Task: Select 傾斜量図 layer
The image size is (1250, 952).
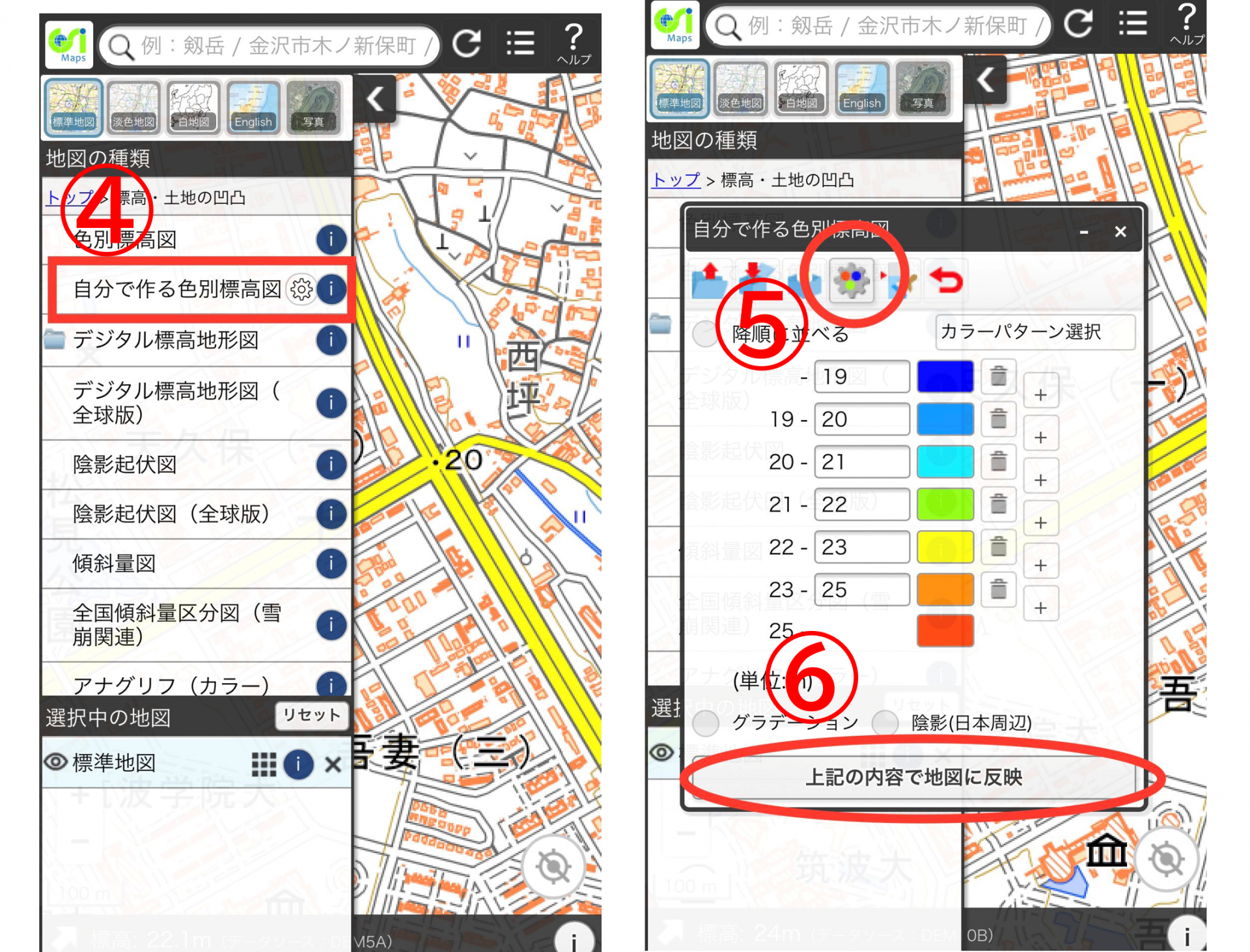Action: click(x=115, y=563)
